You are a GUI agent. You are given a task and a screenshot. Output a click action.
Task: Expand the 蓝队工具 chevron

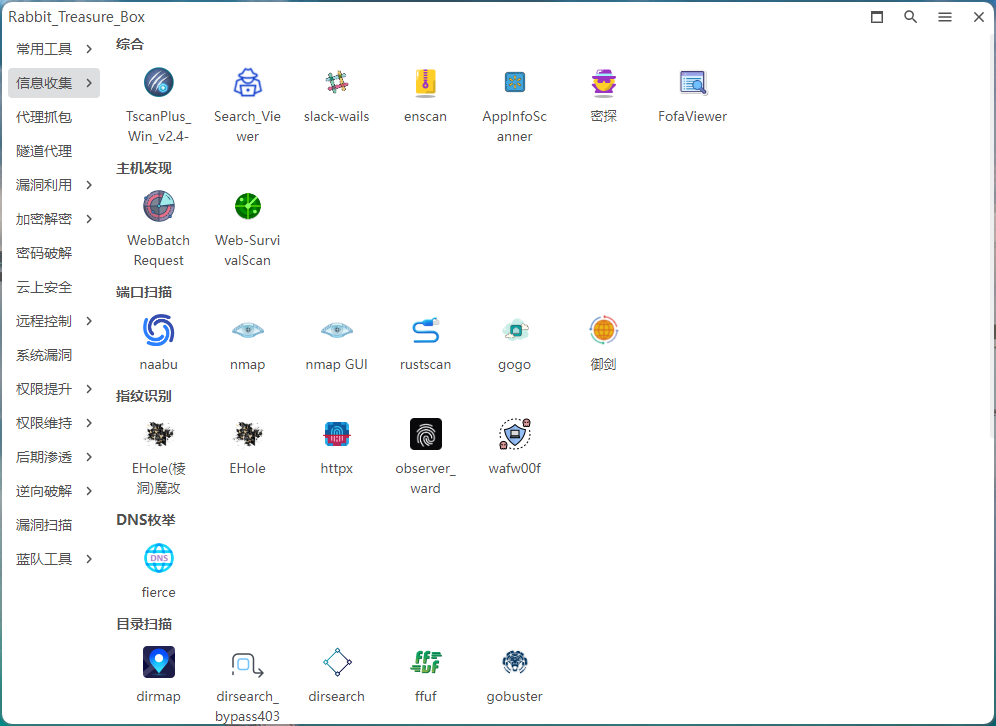[x=89, y=559]
